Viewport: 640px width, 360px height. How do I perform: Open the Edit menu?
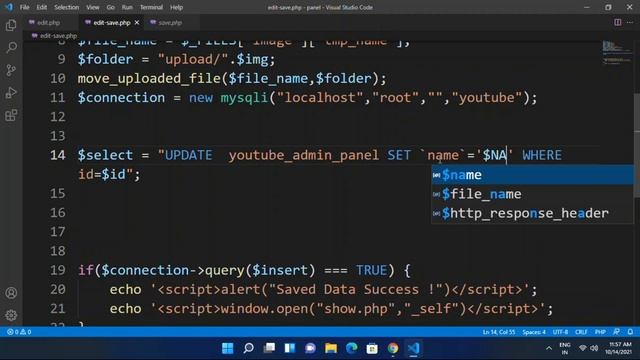[42, 7]
